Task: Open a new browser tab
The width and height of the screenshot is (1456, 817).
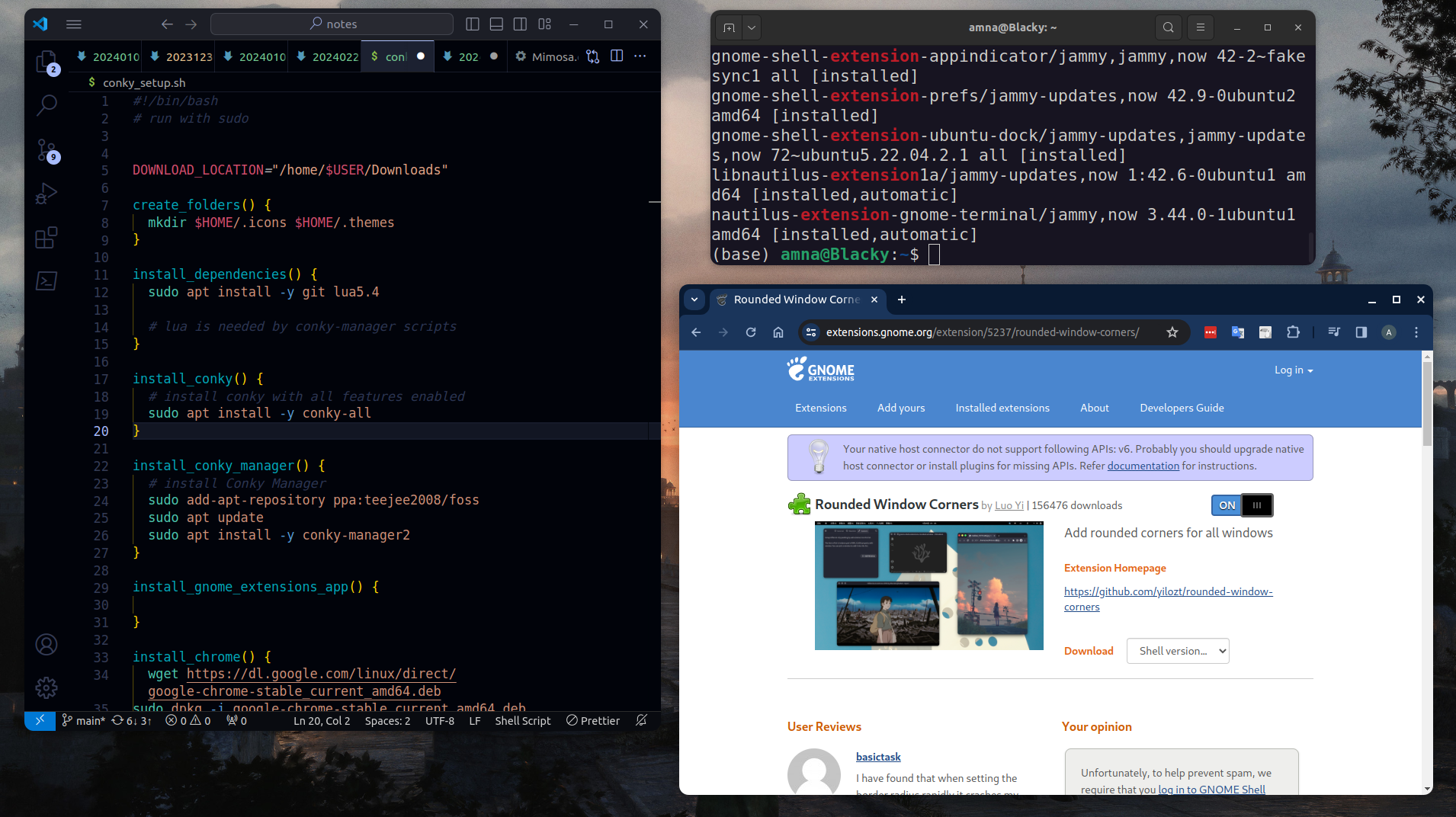Action: pyautogui.click(x=902, y=300)
